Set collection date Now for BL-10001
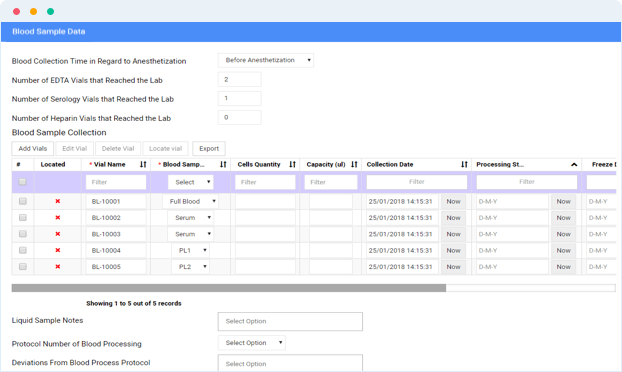 453,201
